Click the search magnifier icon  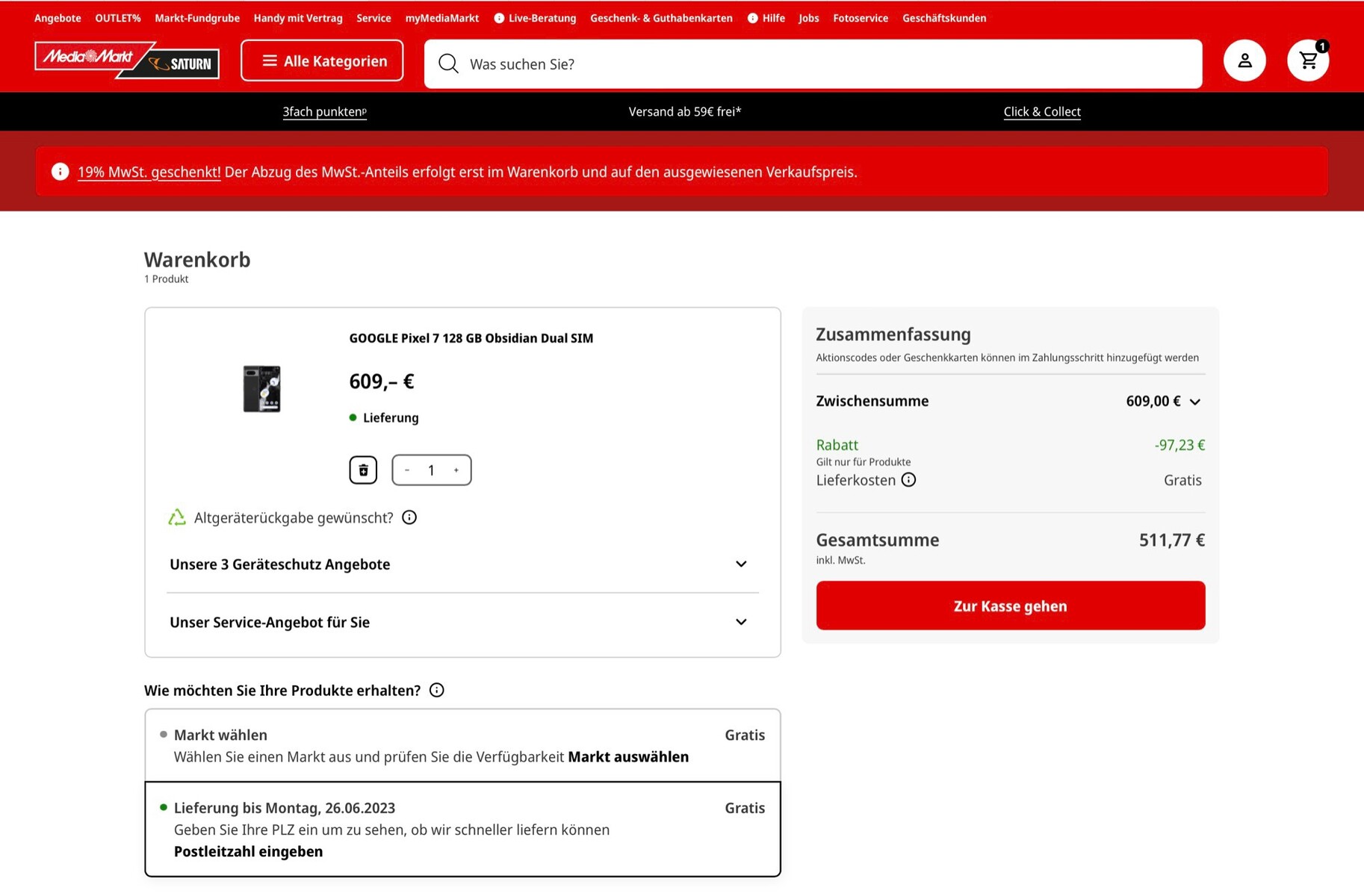point(448,63)
